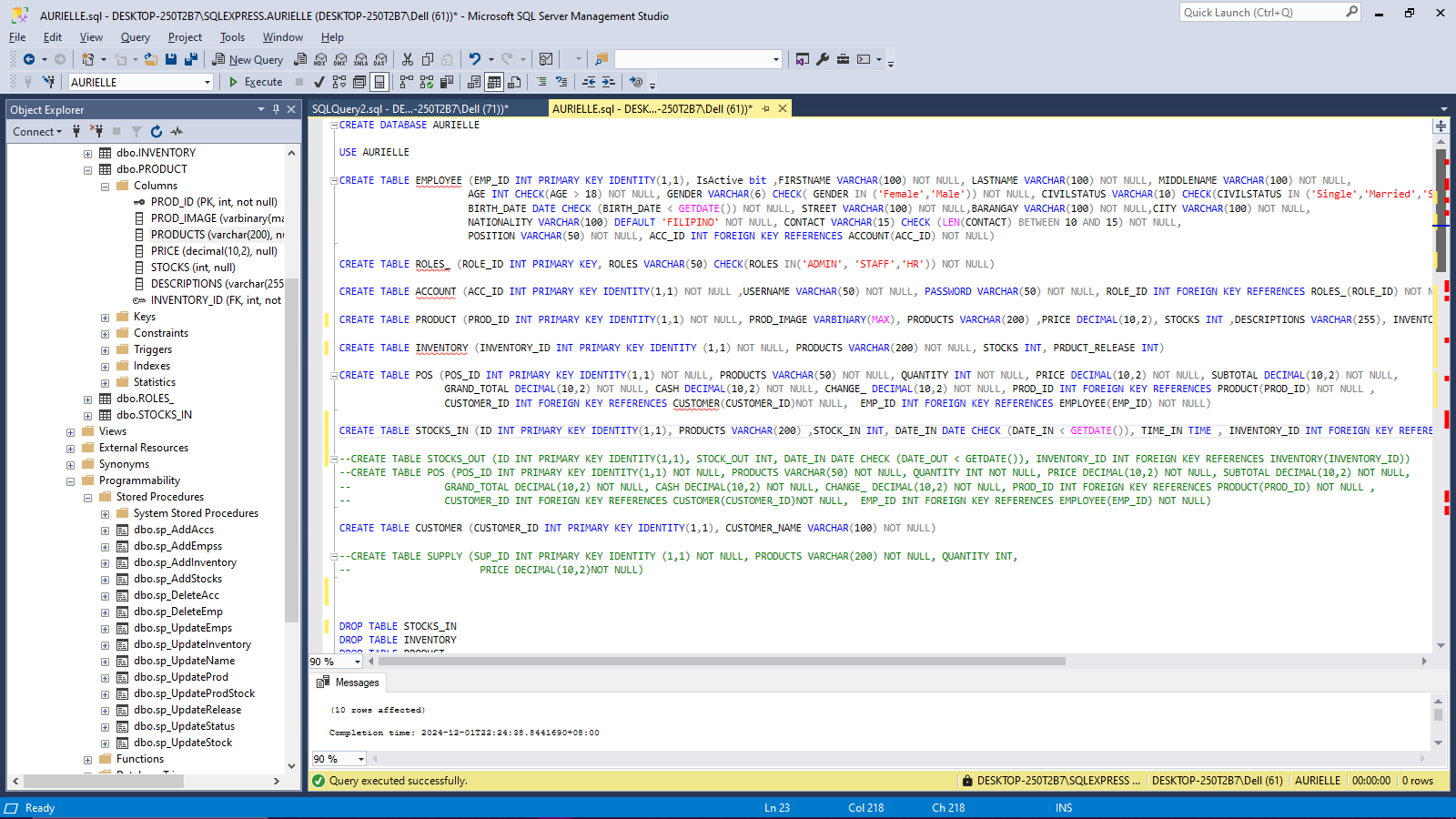This screenshot has height=819, width=1456.
Task: Refresh the Object Explorer tree
Action: coord(157,132)
